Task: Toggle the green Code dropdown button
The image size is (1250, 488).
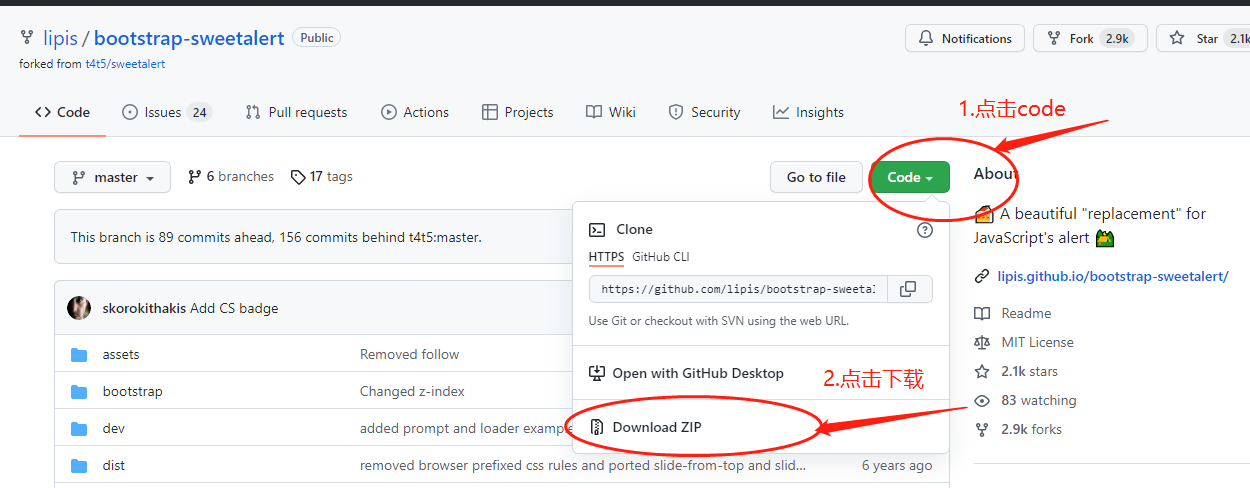Action: [910, 177]
